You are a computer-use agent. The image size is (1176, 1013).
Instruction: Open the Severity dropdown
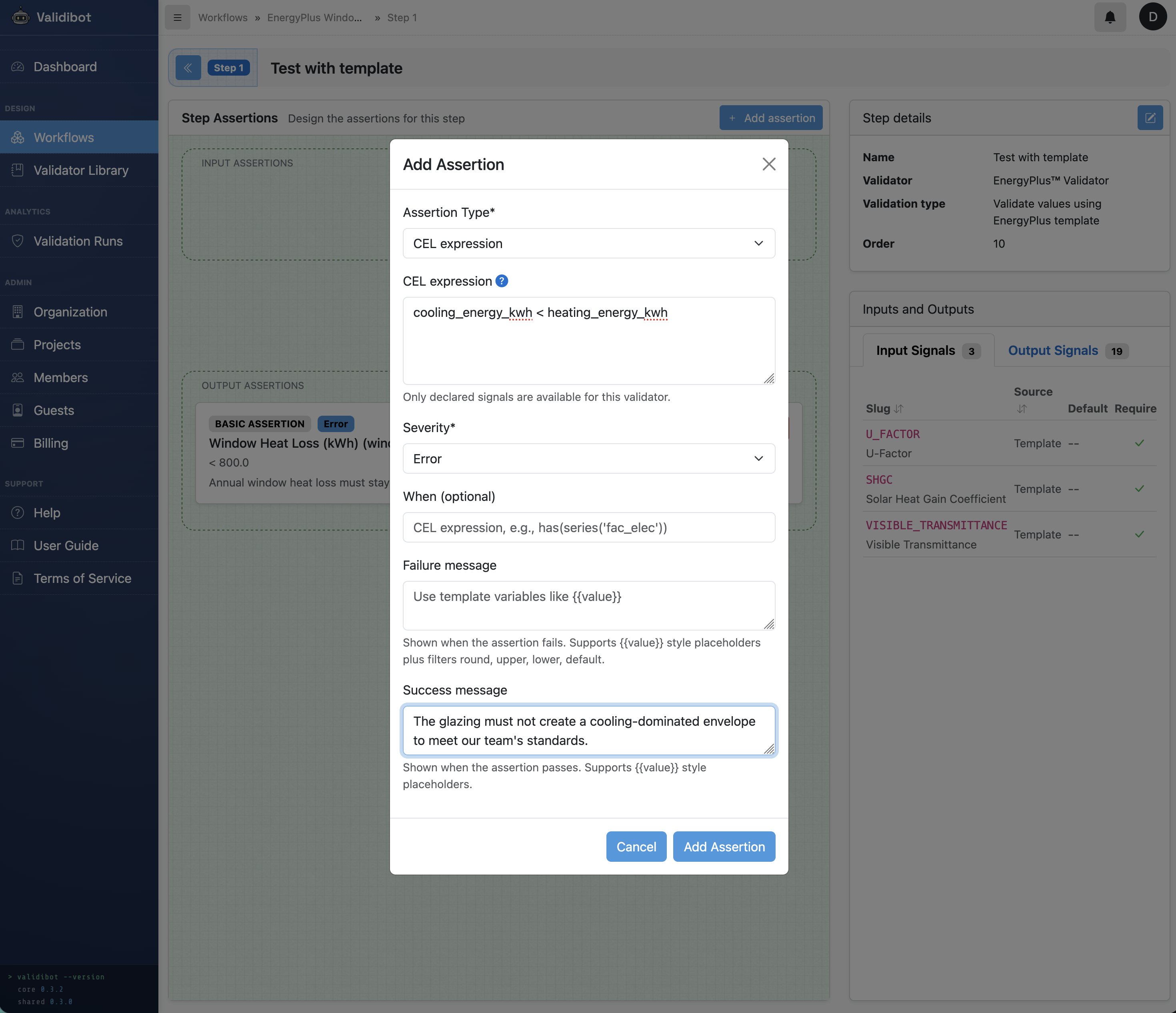tap(588, 459)
